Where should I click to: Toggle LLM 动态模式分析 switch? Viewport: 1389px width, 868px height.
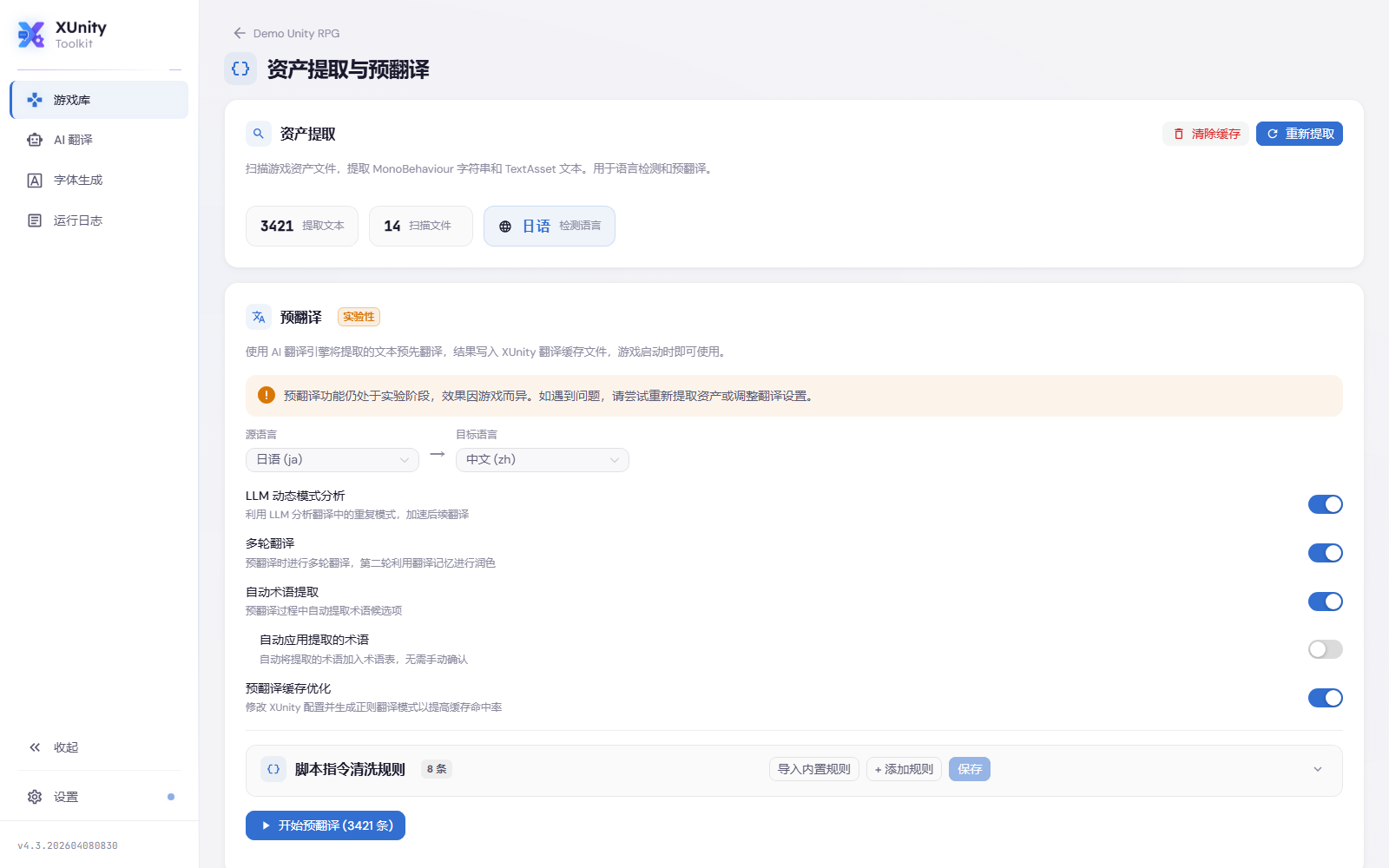point(1326,504)
